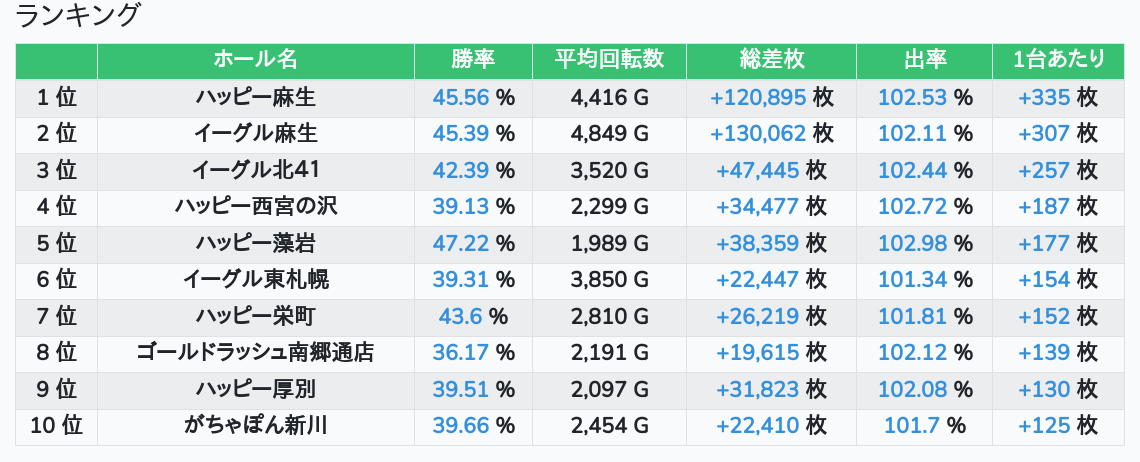Open the がちゃぽん新川 hall entry

[x=256, y=425]
